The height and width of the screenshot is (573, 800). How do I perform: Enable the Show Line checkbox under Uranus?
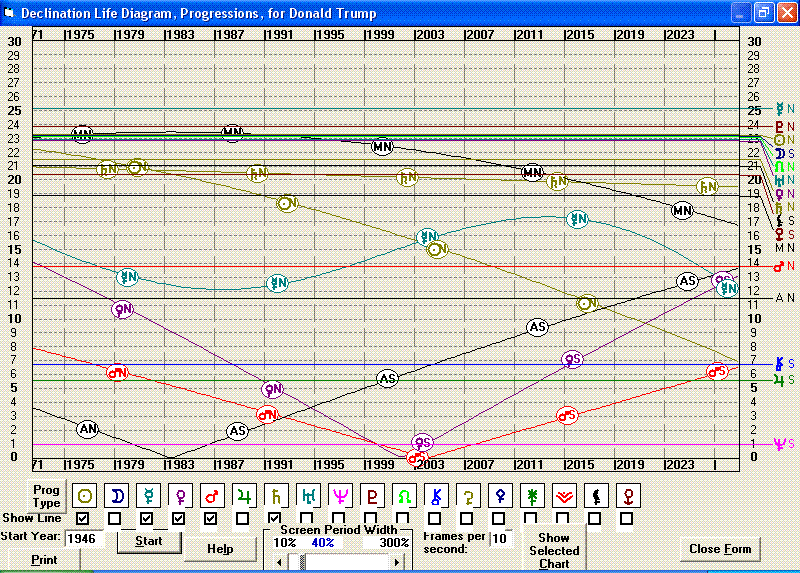[307, 518]
